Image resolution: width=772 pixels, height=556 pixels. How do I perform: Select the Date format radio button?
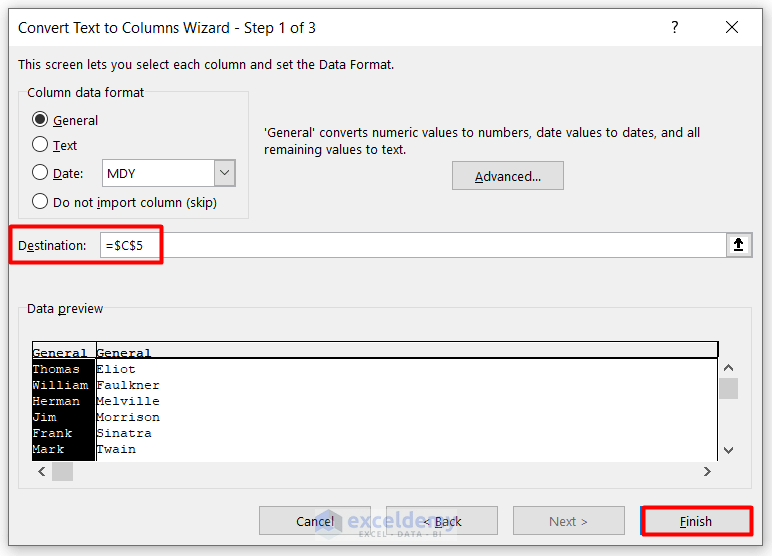coord(40,173)
